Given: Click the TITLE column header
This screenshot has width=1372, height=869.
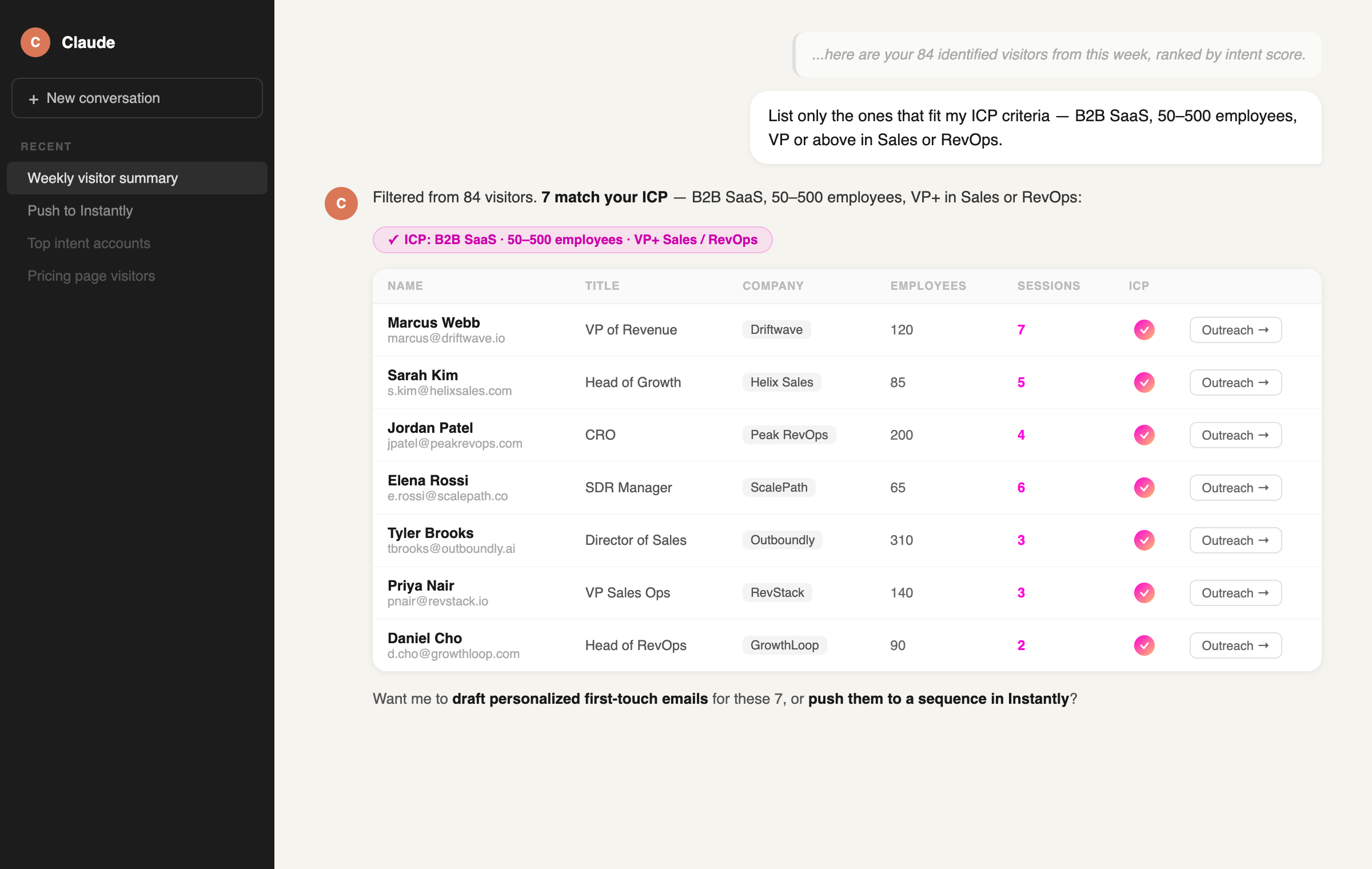Looking at the screenshot, I should point(602,286).
